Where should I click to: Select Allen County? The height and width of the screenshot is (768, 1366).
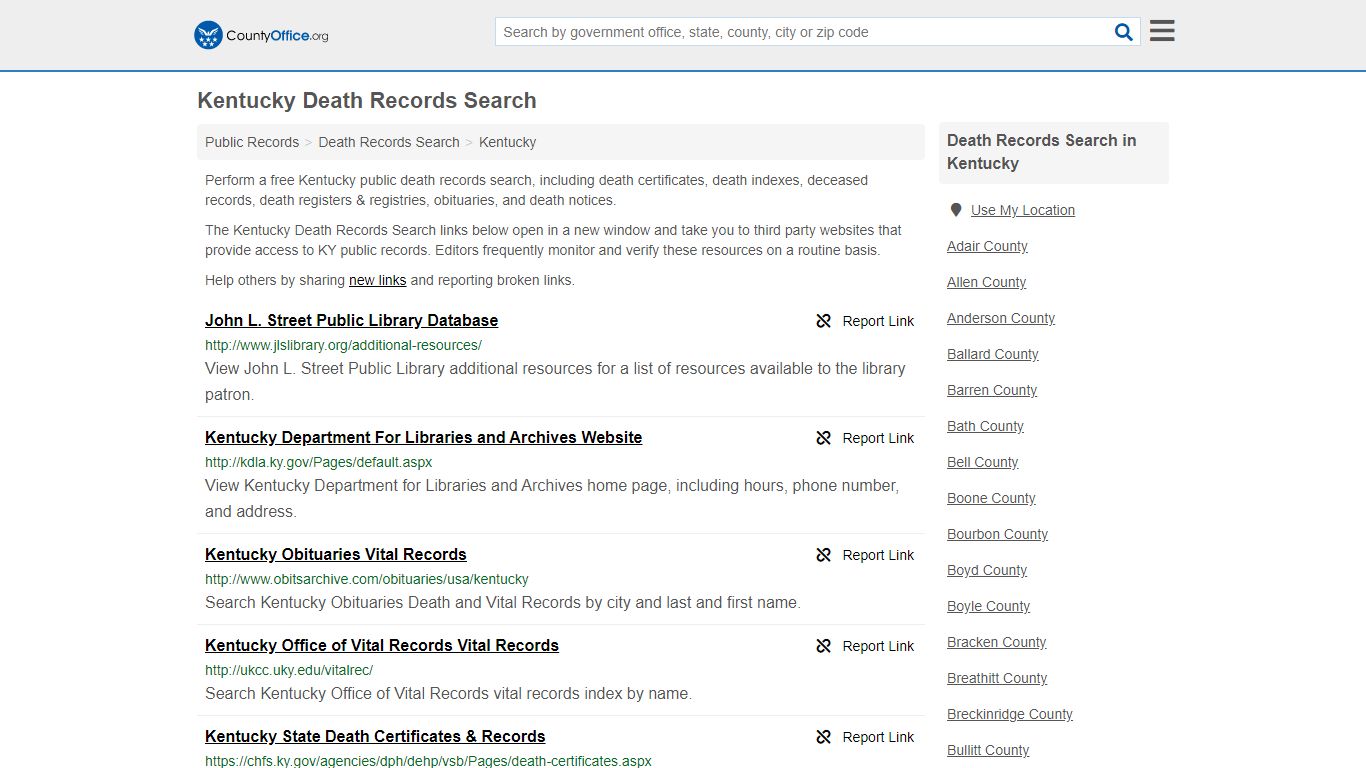coord(986,282)
